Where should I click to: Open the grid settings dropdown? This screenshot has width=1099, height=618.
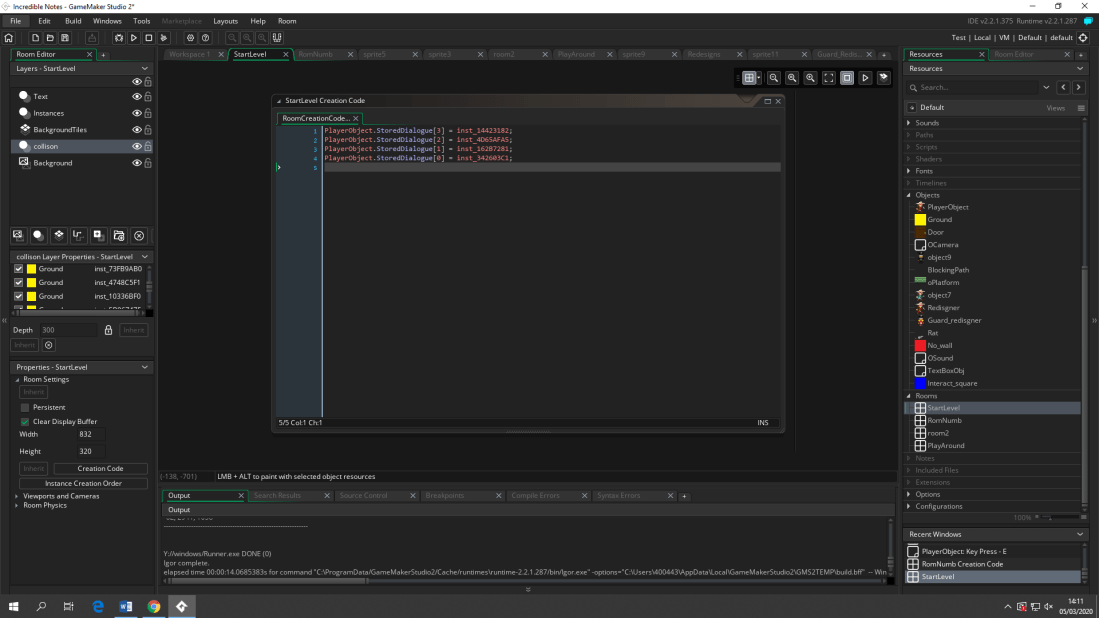[x=759, y=78]
